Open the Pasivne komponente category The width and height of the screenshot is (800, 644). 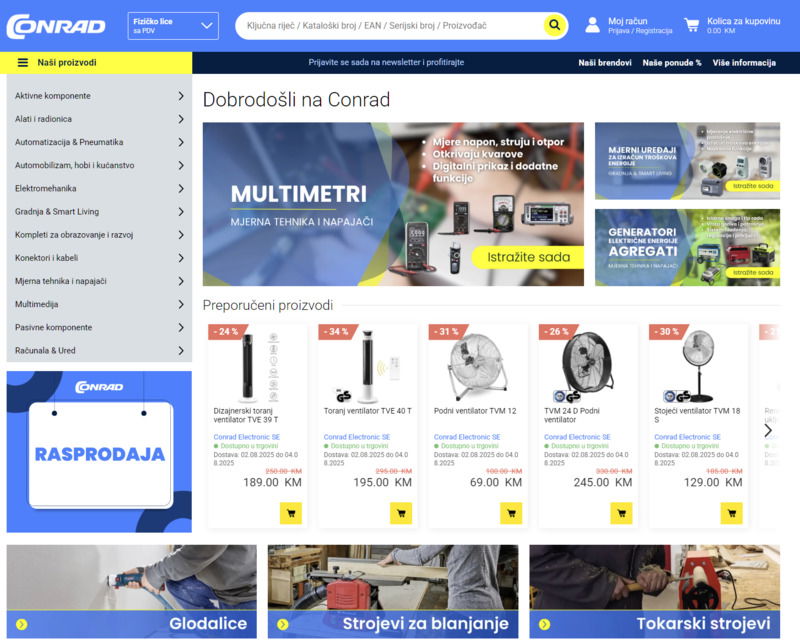(x=99, y=327)
